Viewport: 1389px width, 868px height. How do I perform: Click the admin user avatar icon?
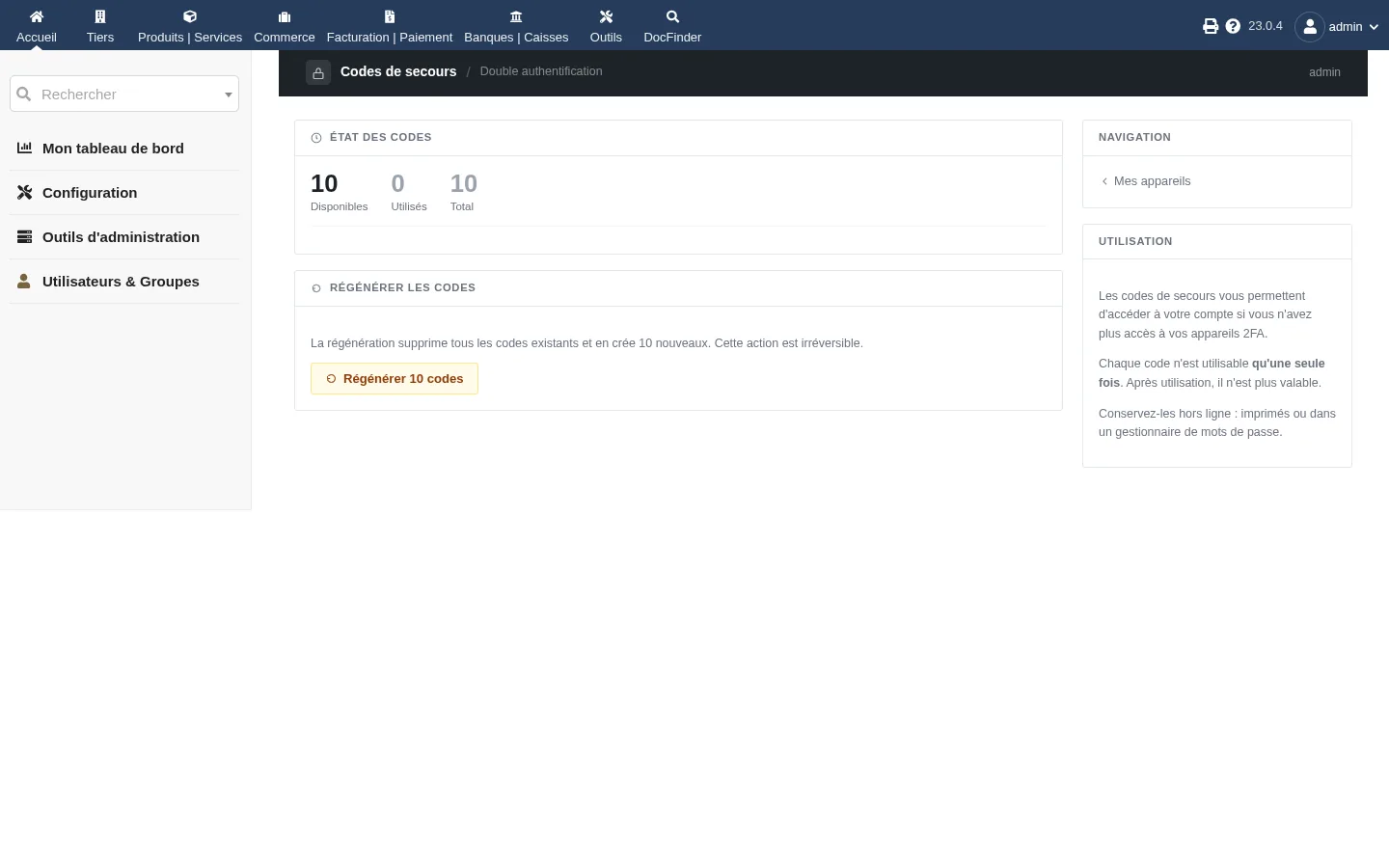click(x=1309, y=27)
